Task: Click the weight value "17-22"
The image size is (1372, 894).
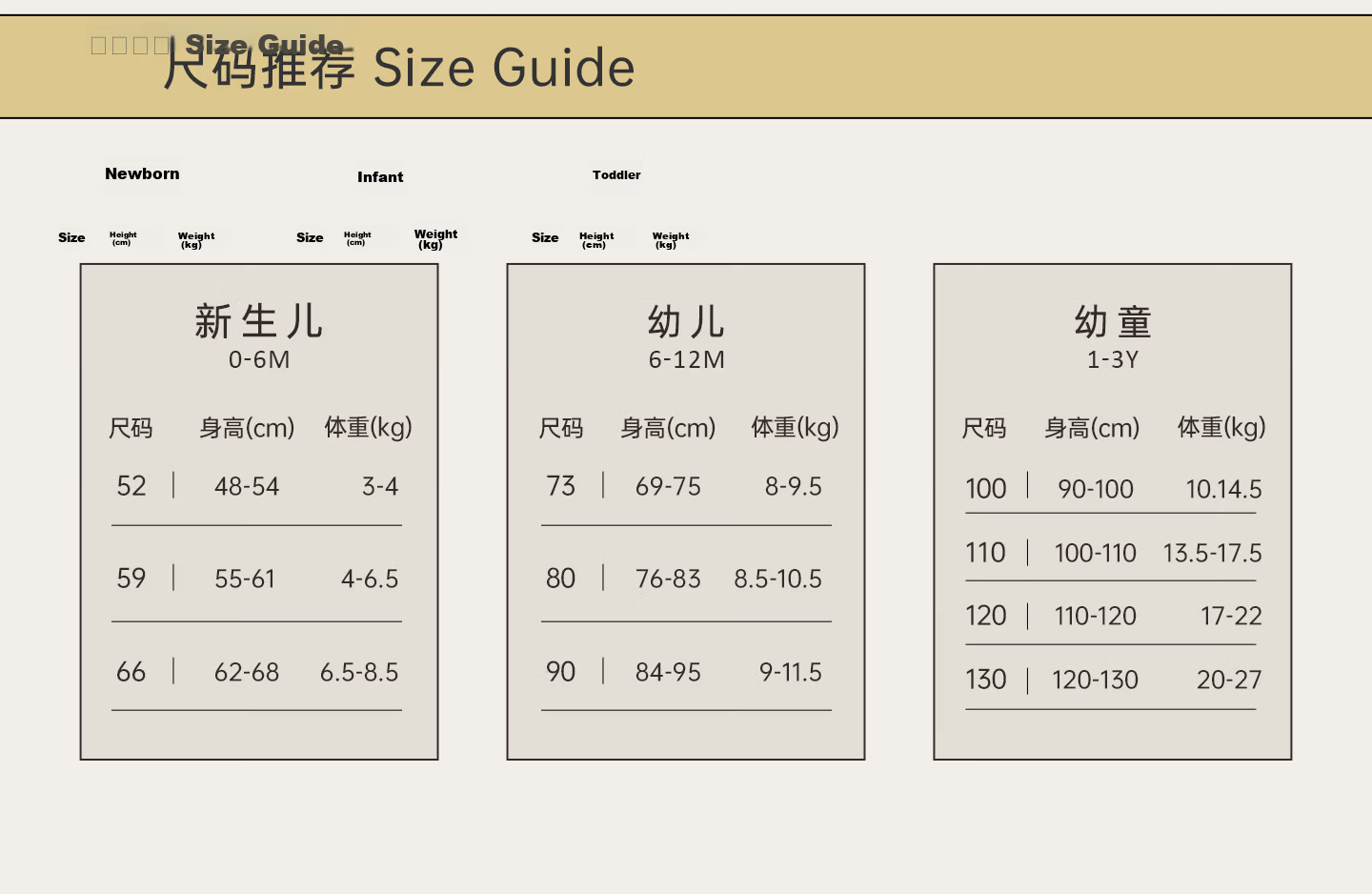Action: click(x=1231, y=617)
